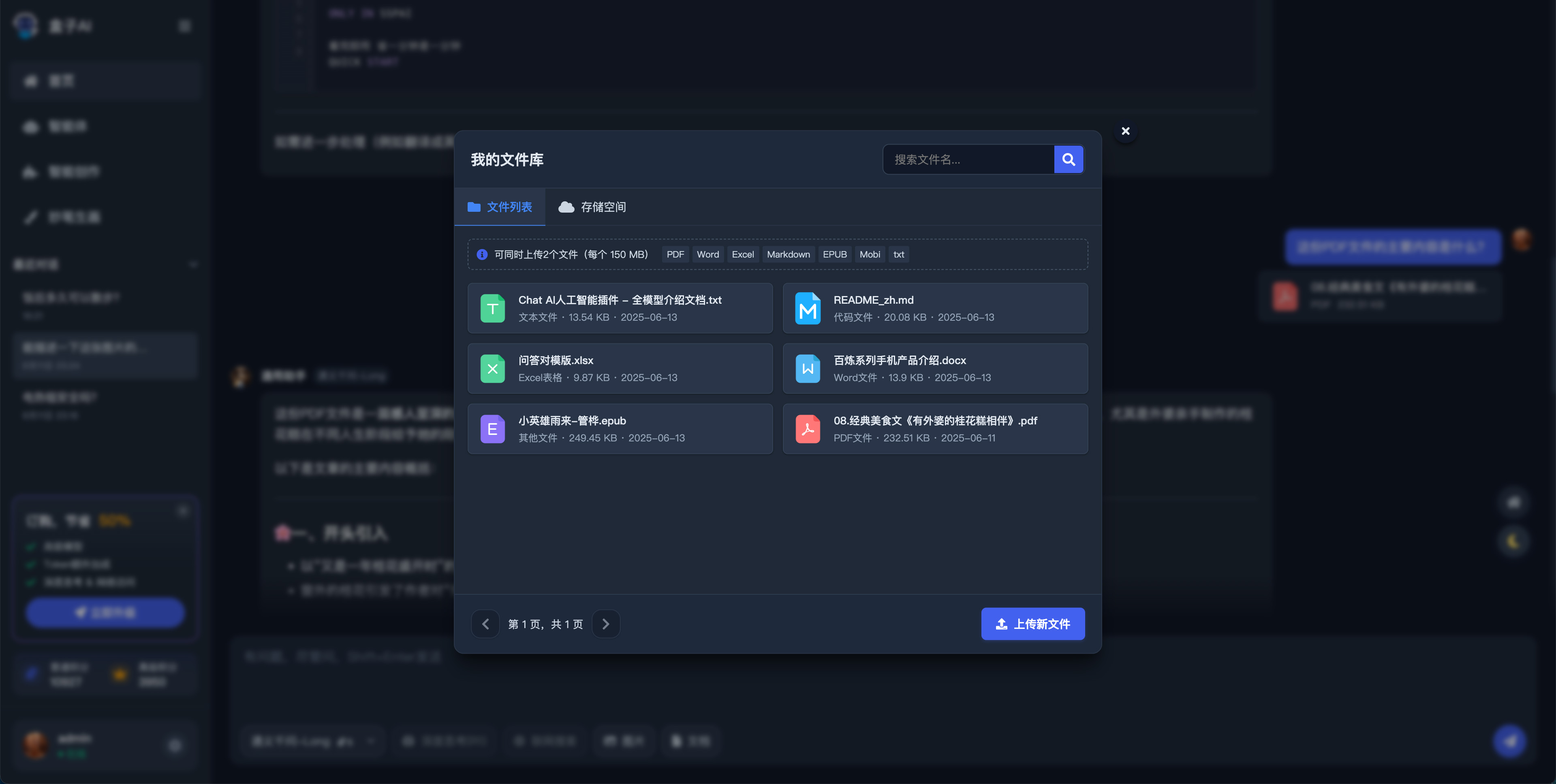Select the 小英雄雨来-管桦.epub file
The image size is (1556, 784).
(620, 429)
